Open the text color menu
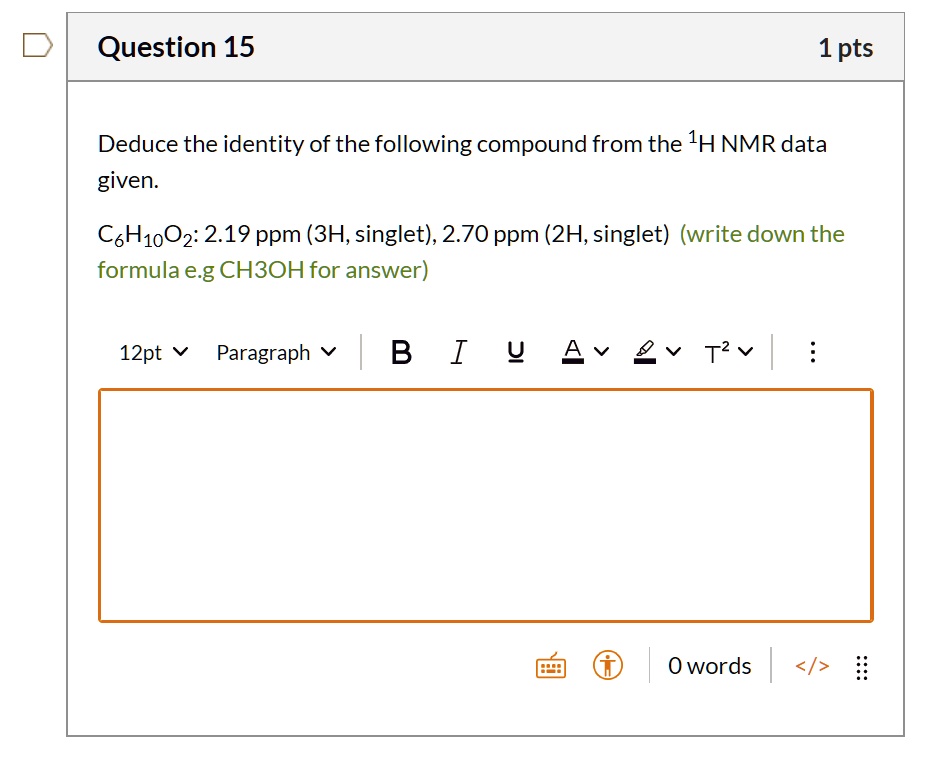 pos(582,351)
